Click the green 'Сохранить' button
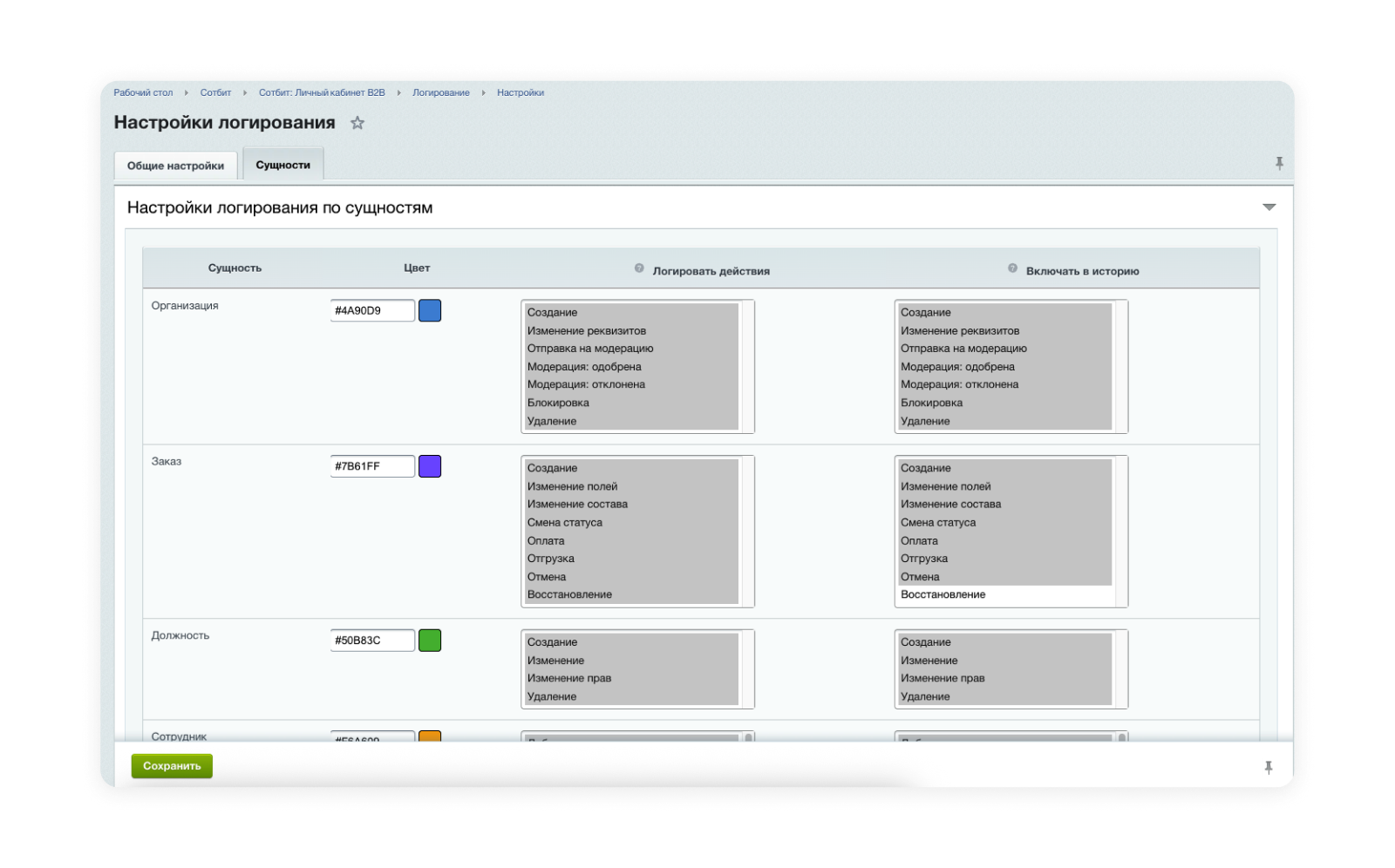 pos(172,766)
